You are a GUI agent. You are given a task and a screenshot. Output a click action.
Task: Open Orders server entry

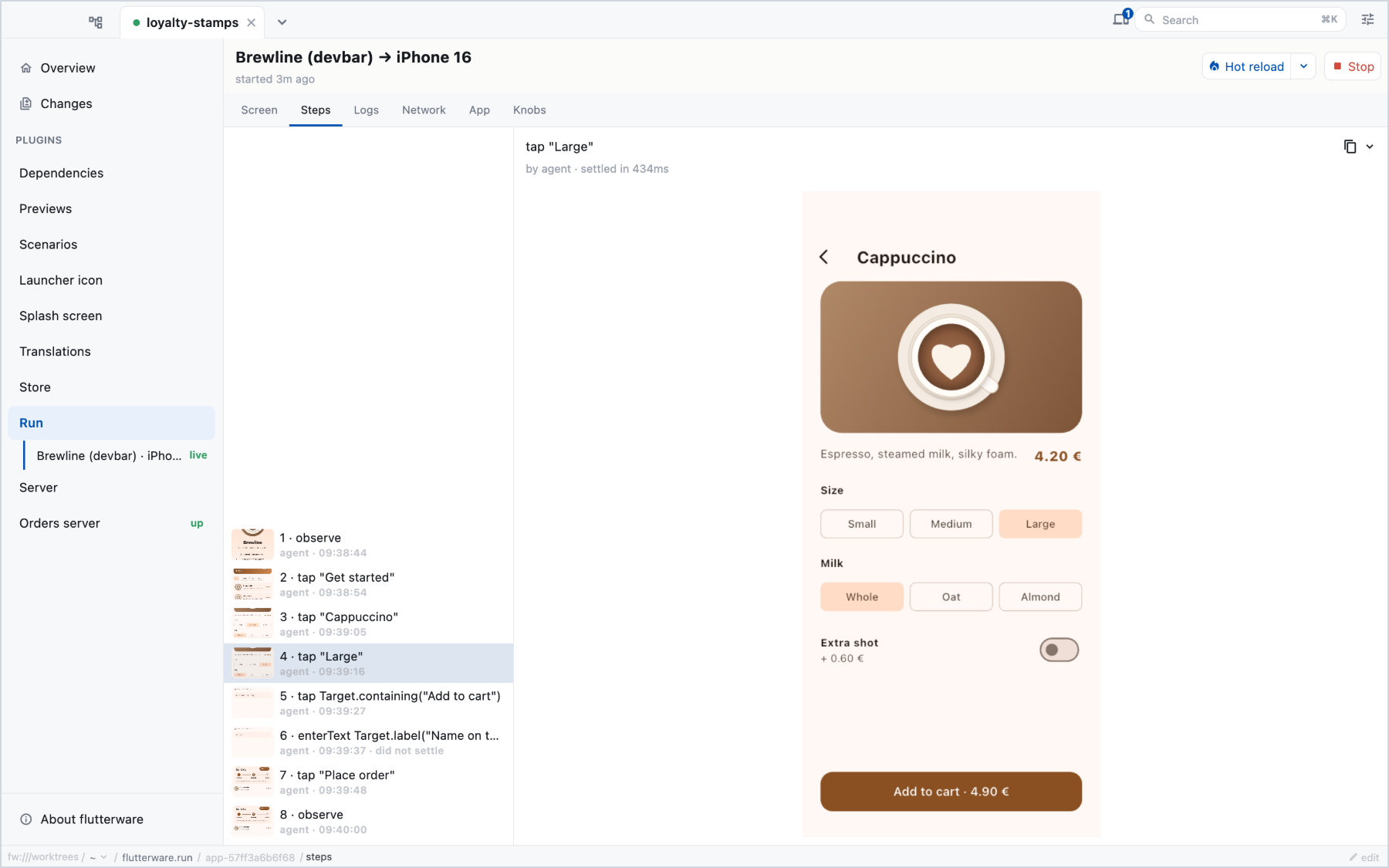coord(112,523)
